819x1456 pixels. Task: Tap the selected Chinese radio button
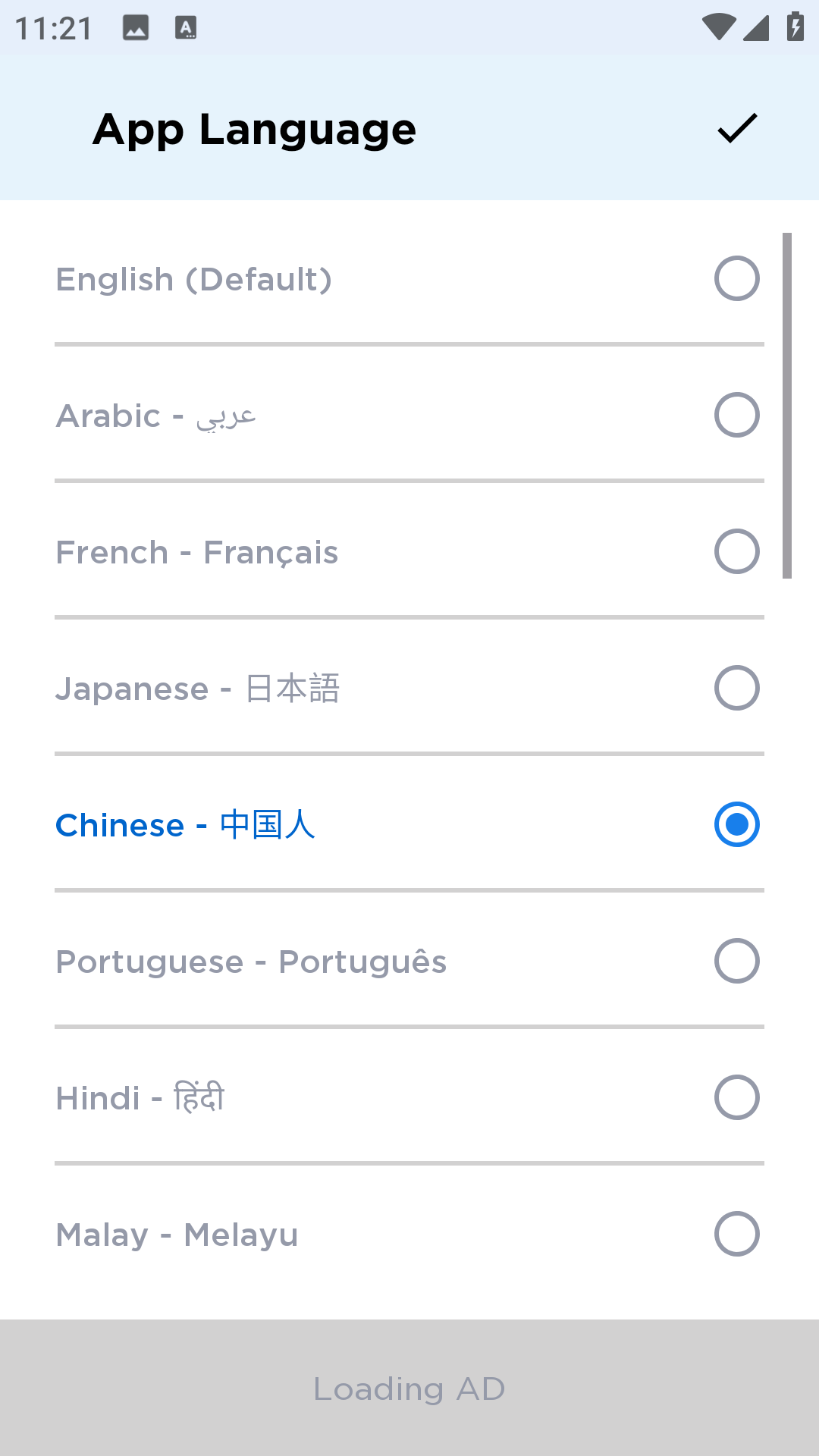click(x=736, y=824)
